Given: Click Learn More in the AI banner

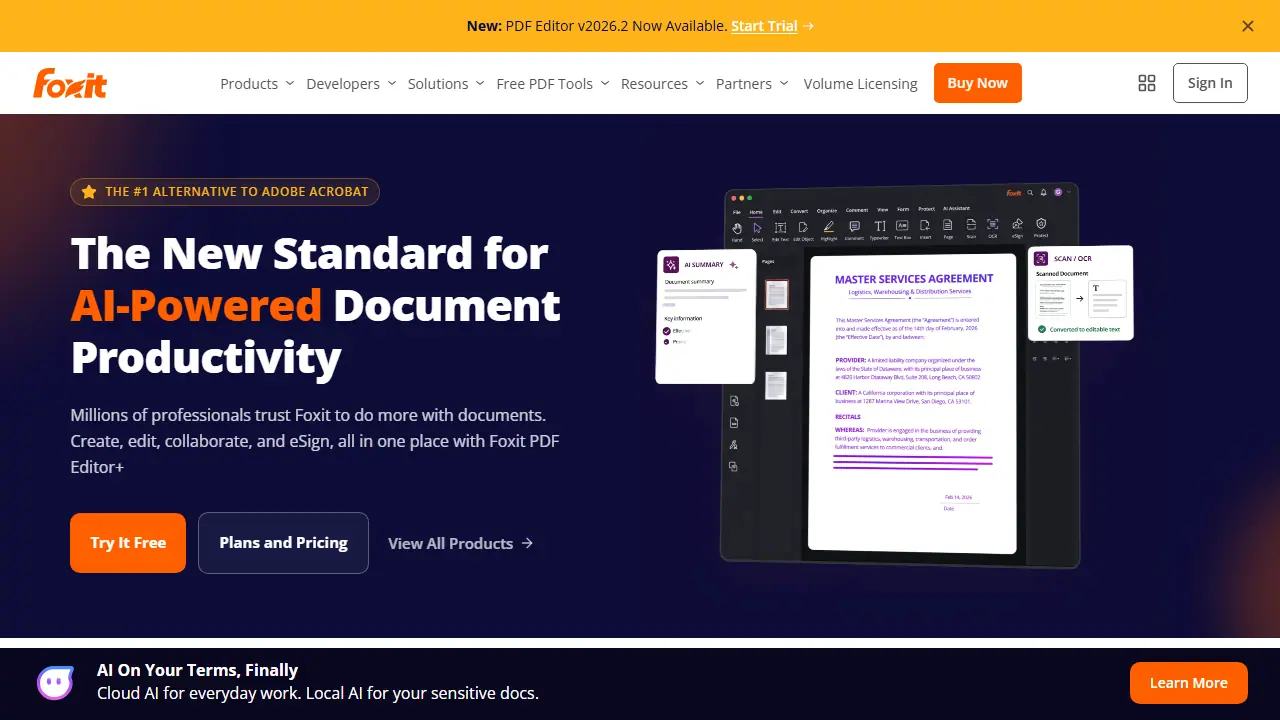Looking at the screenshot, I should point(1189,683).
